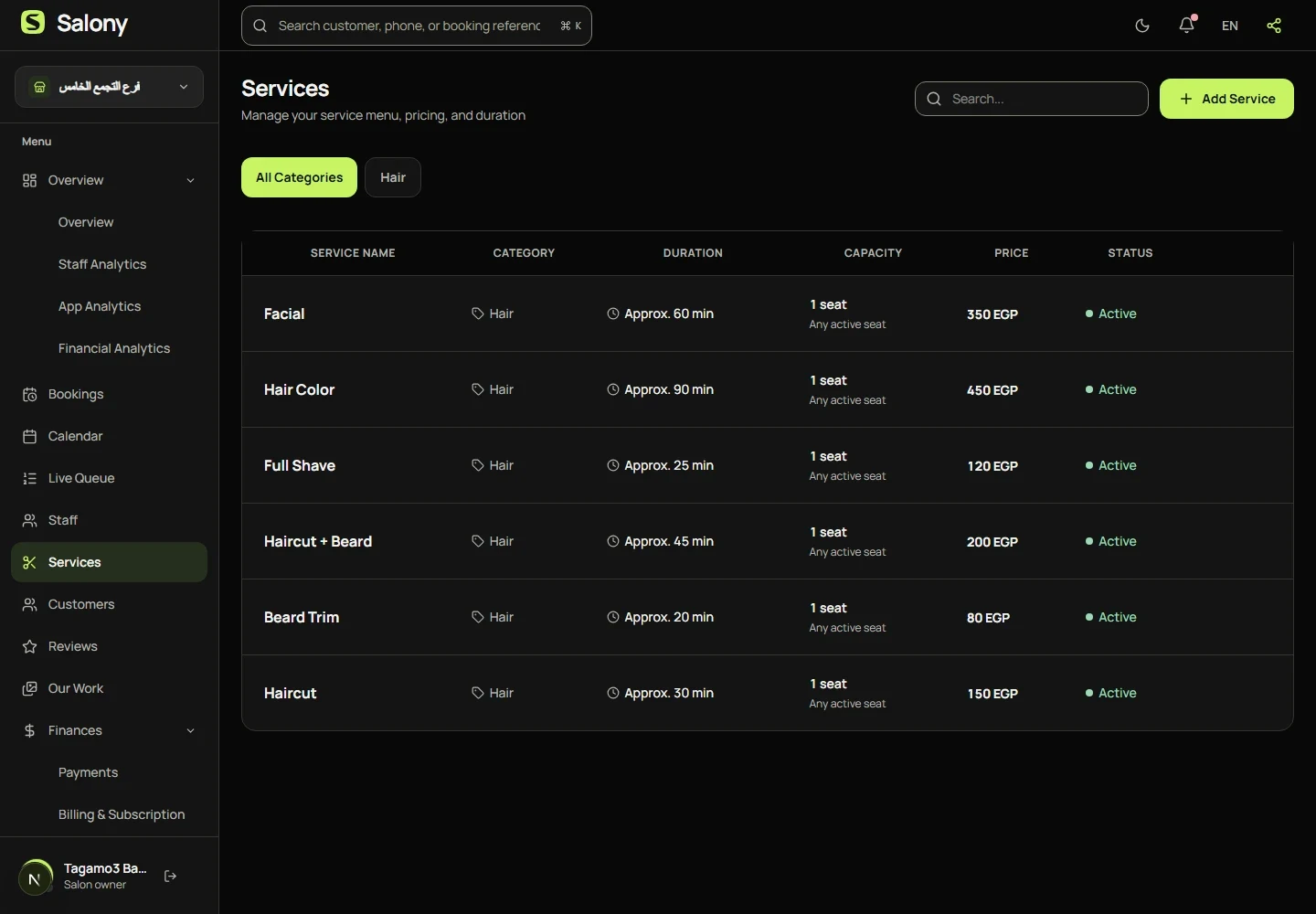Click the tag icon in the Facial row
This screenshot has width=1316, height=914.
tap(478, 314)
